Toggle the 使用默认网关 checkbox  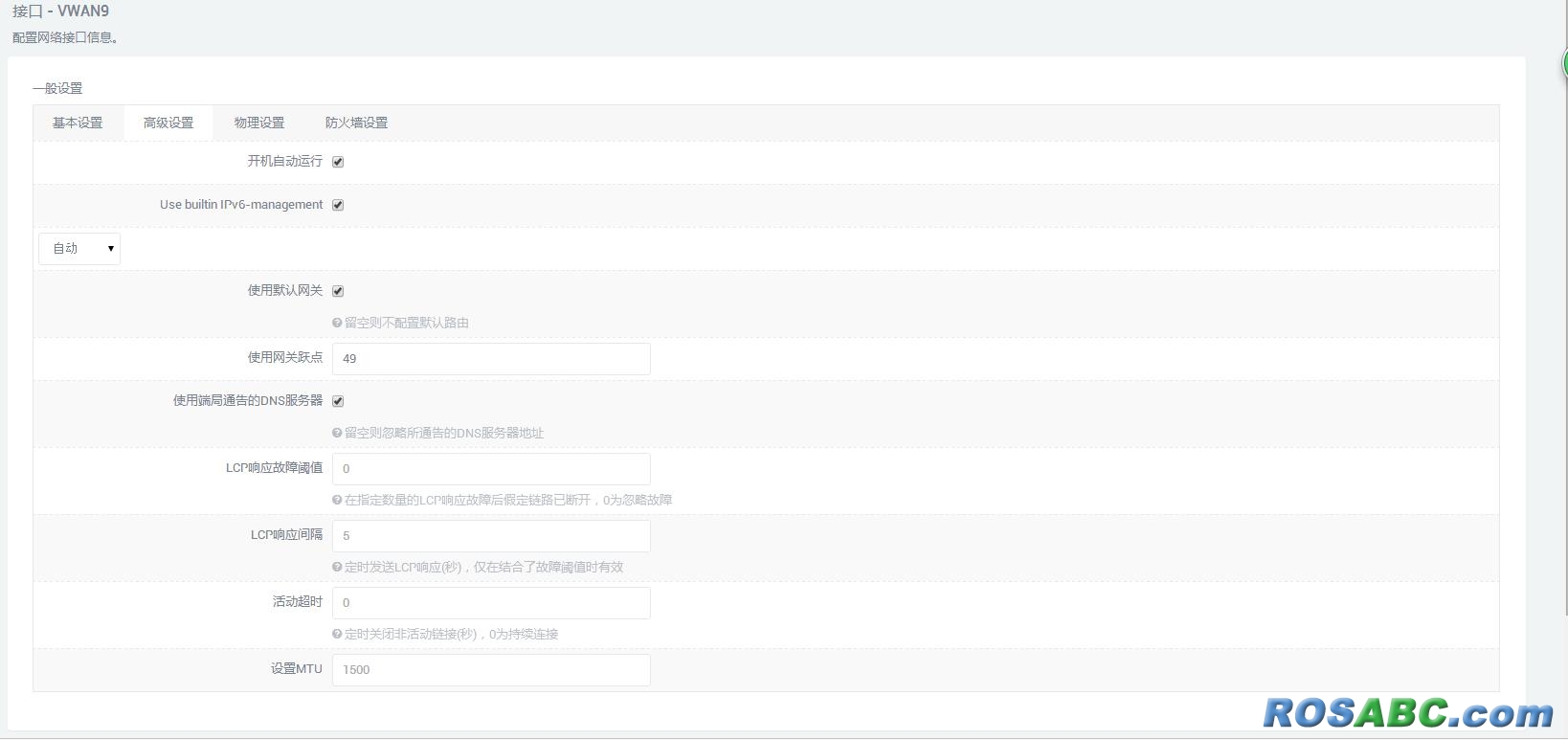tap(338, 291)
